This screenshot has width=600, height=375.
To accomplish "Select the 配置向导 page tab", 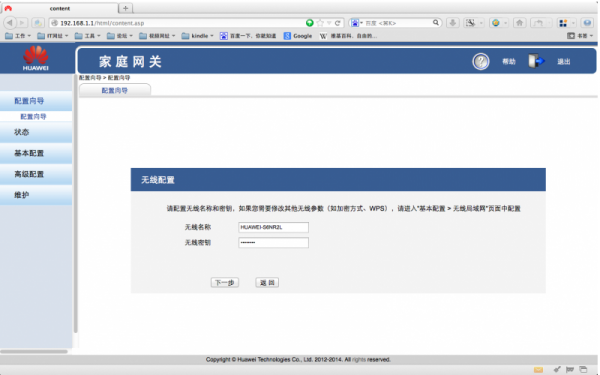I will 115,90.
